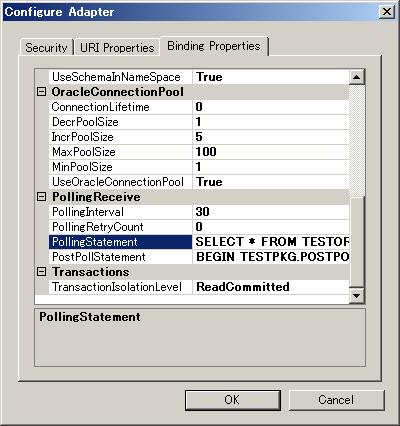Collapse the PollingReceive category
The width and height of the screenshot is (400, 426).
[x=41, y=197]
